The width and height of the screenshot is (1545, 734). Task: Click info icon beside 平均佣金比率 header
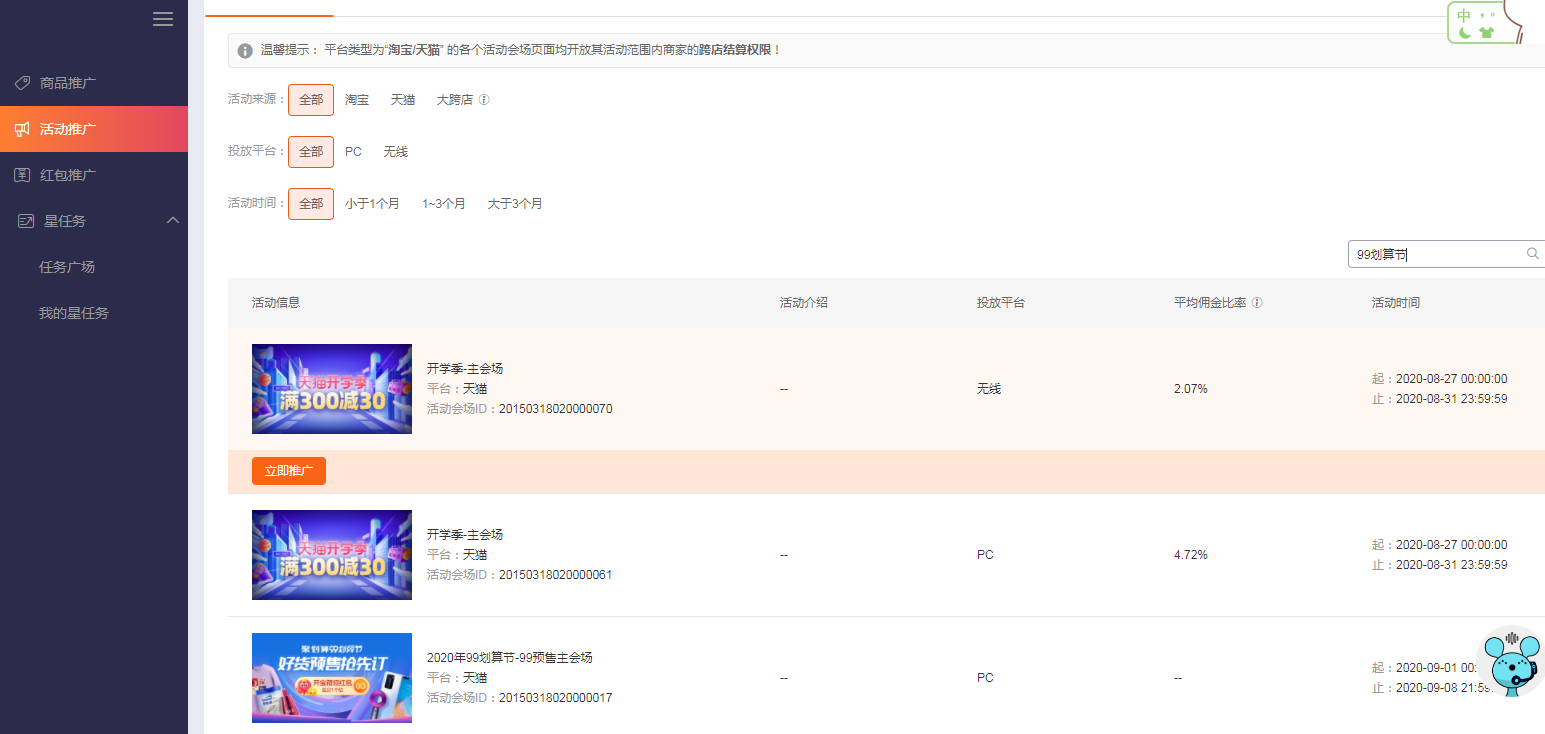pos(1257,303)
